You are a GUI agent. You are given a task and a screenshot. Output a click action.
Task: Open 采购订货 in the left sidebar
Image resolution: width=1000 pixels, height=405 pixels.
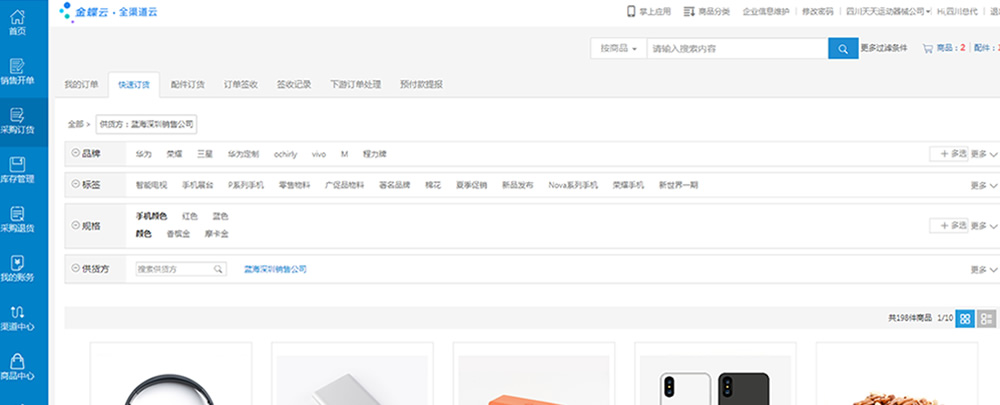pyautogui.click(x=18, y=122)
